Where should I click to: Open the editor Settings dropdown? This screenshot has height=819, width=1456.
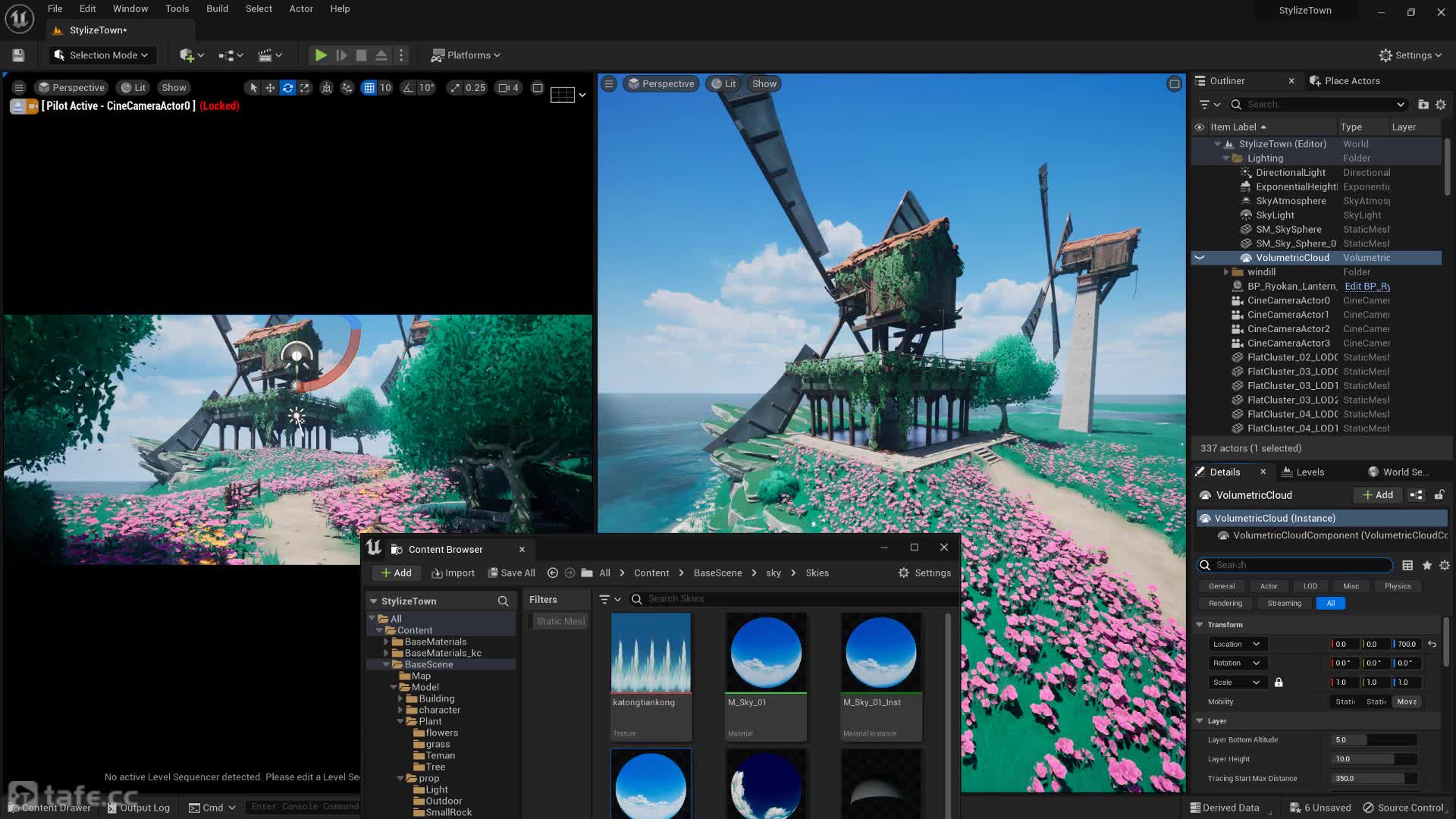(1410, 55)
